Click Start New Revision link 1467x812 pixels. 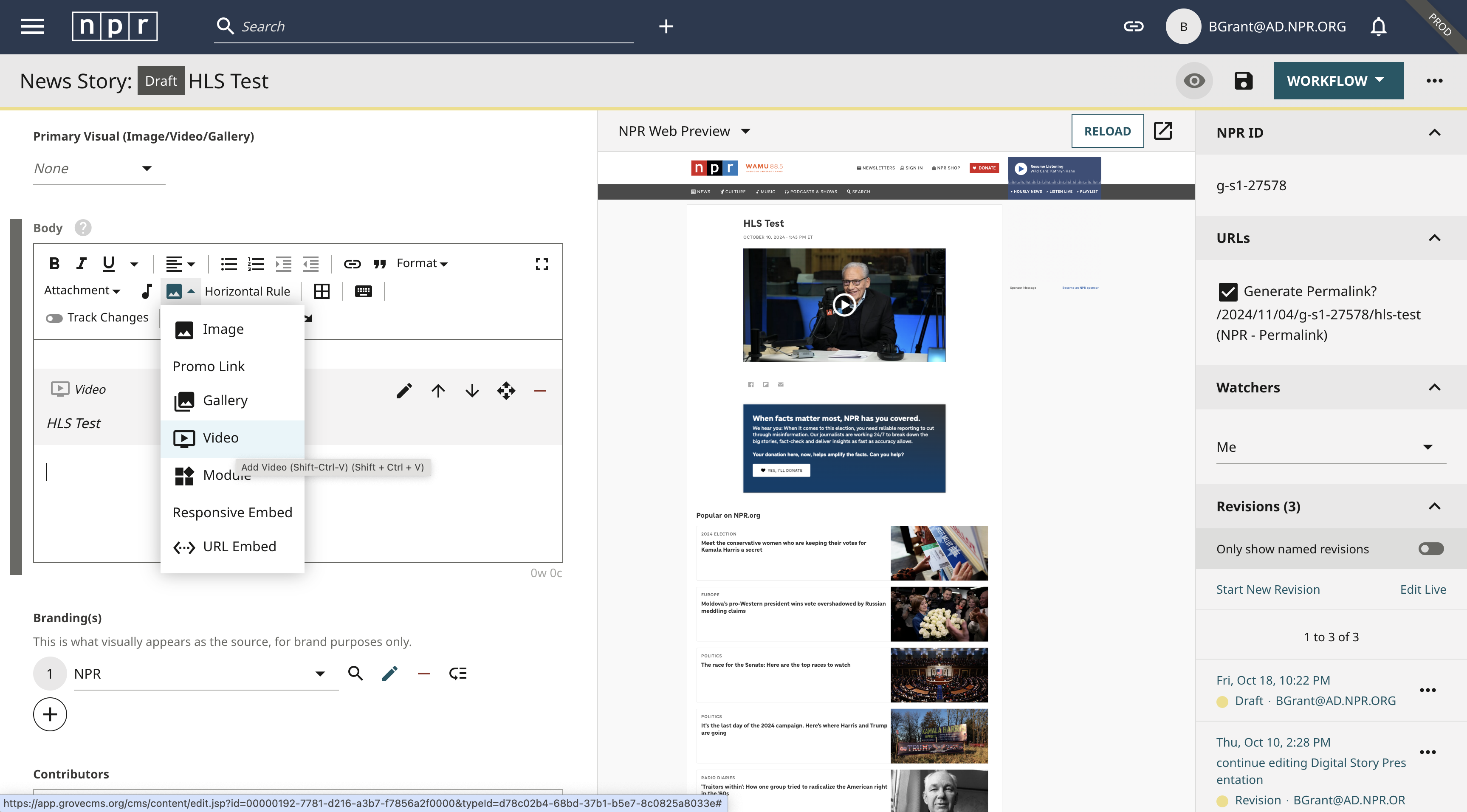pos(1268,589)
